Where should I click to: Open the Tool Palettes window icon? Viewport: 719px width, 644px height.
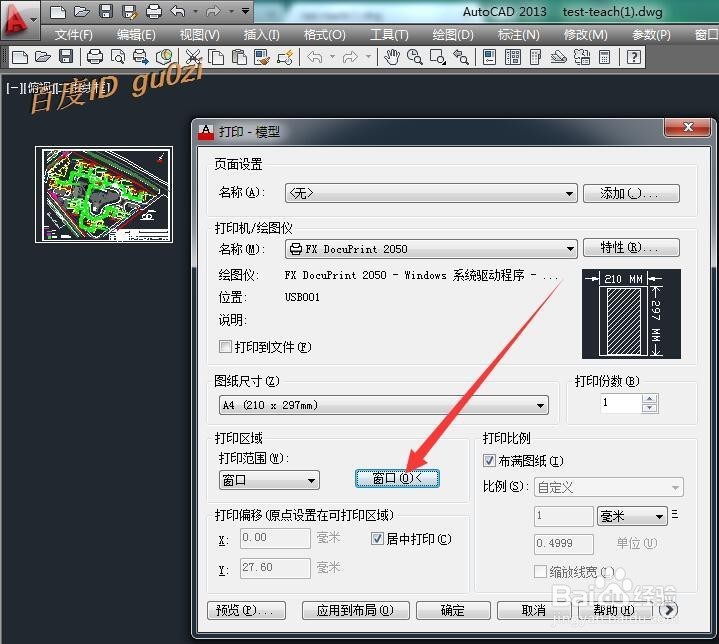535,57
